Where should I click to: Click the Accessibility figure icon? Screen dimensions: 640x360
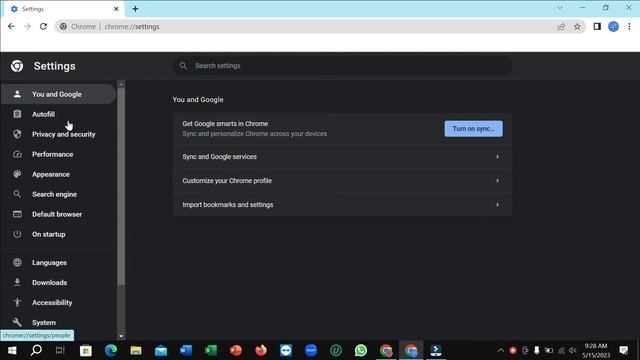tap(17, 302)
